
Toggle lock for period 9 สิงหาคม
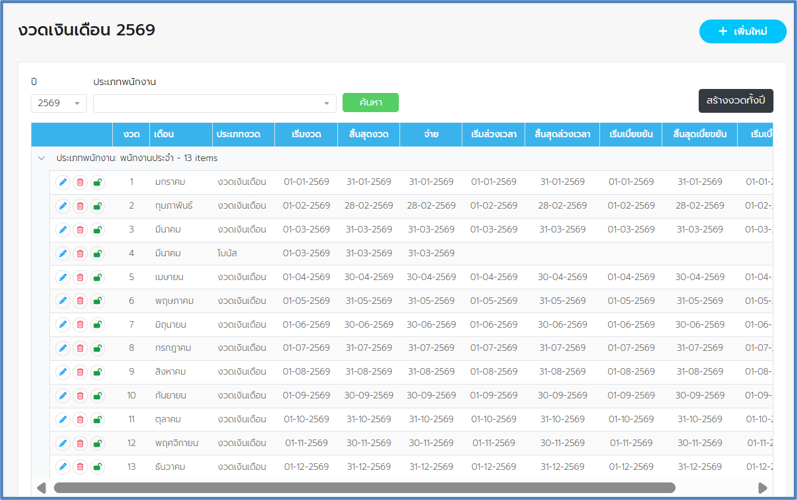(x=98, y=372)
